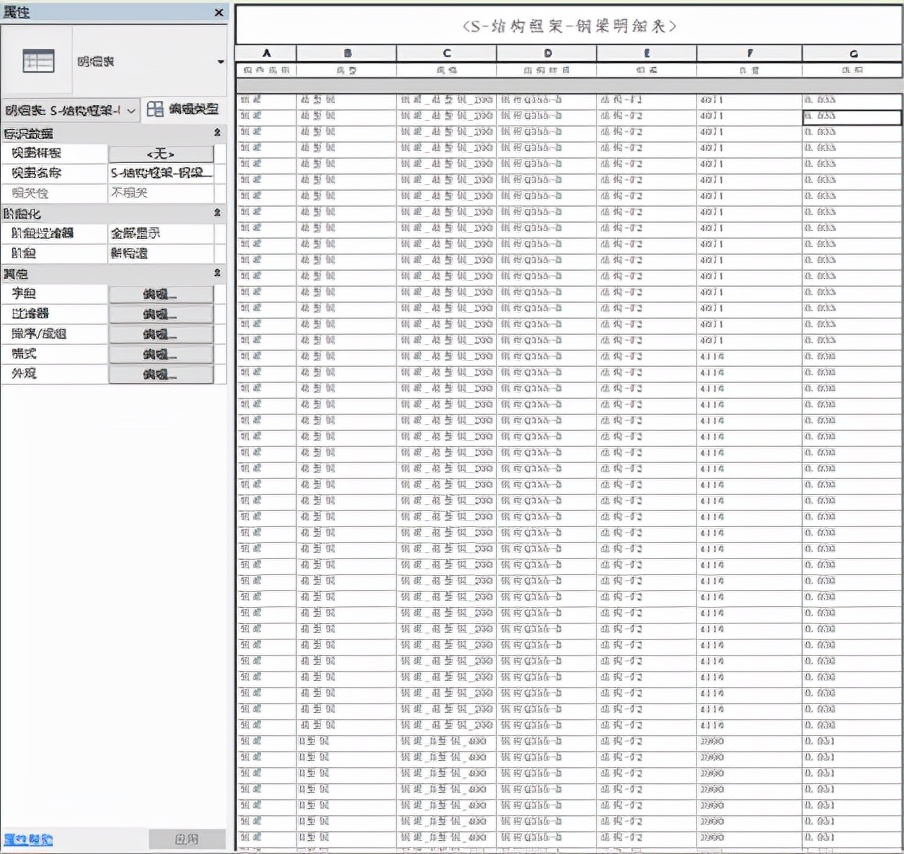Open the schedule instance filter dropdown
The width and height of the screenshot is (904, 854).
(131, 110)
